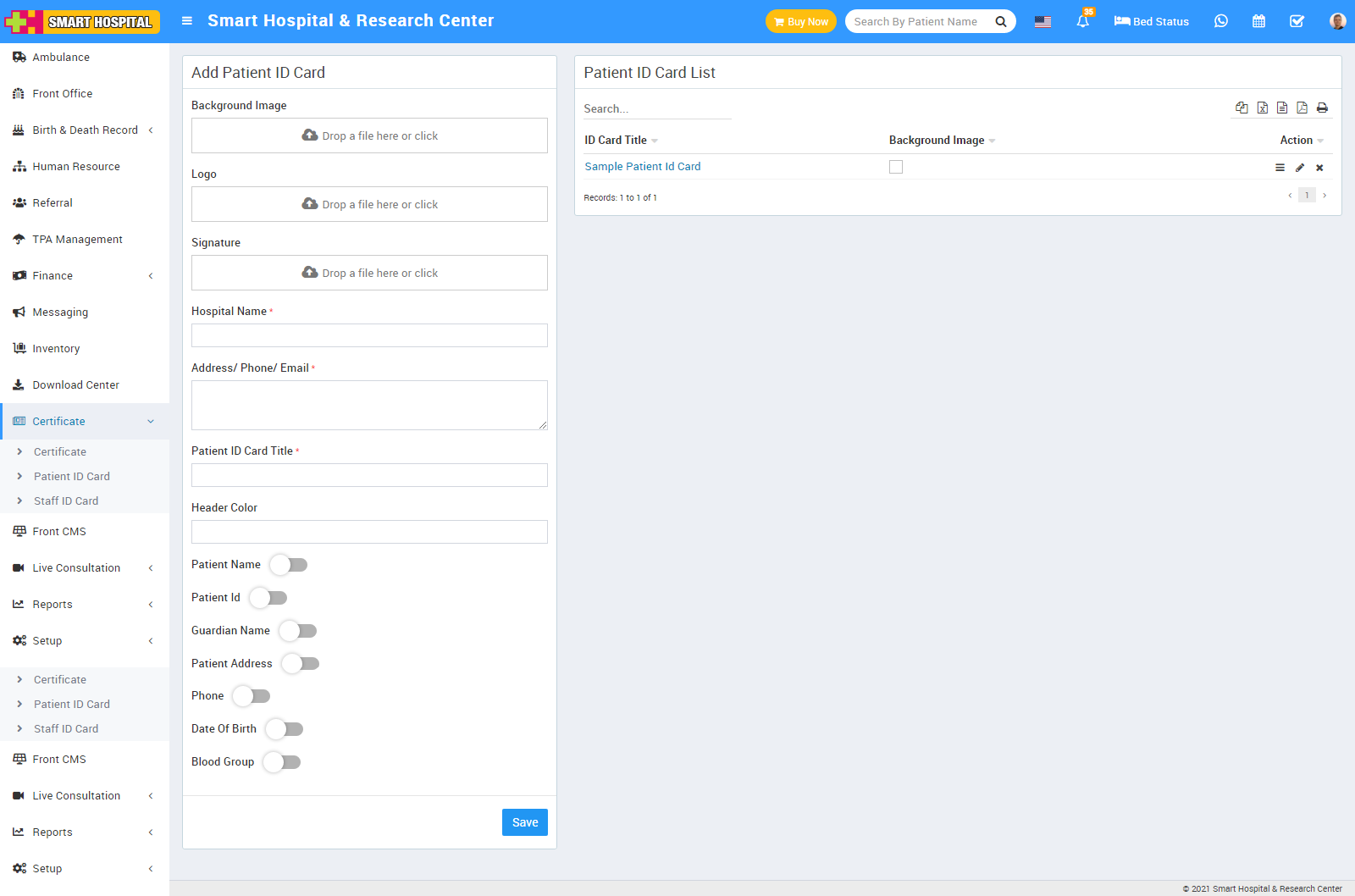Click the Save button

(x=524, y=822)
